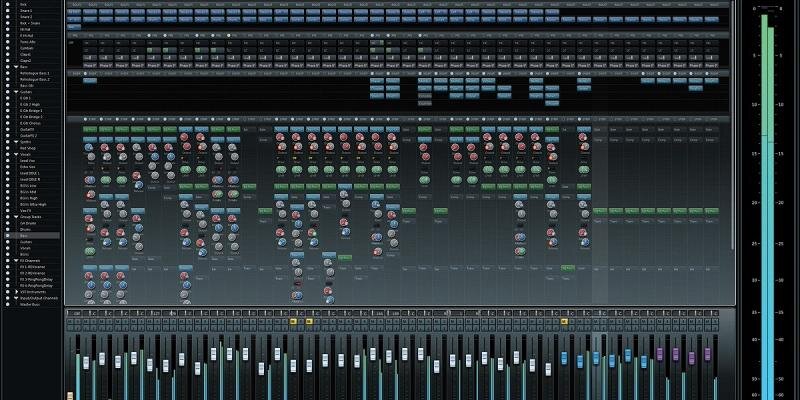Click the leftmost purple channel fader
This screenshot has width=800, height=400.
pyautogui.click(x=659, y=354)
